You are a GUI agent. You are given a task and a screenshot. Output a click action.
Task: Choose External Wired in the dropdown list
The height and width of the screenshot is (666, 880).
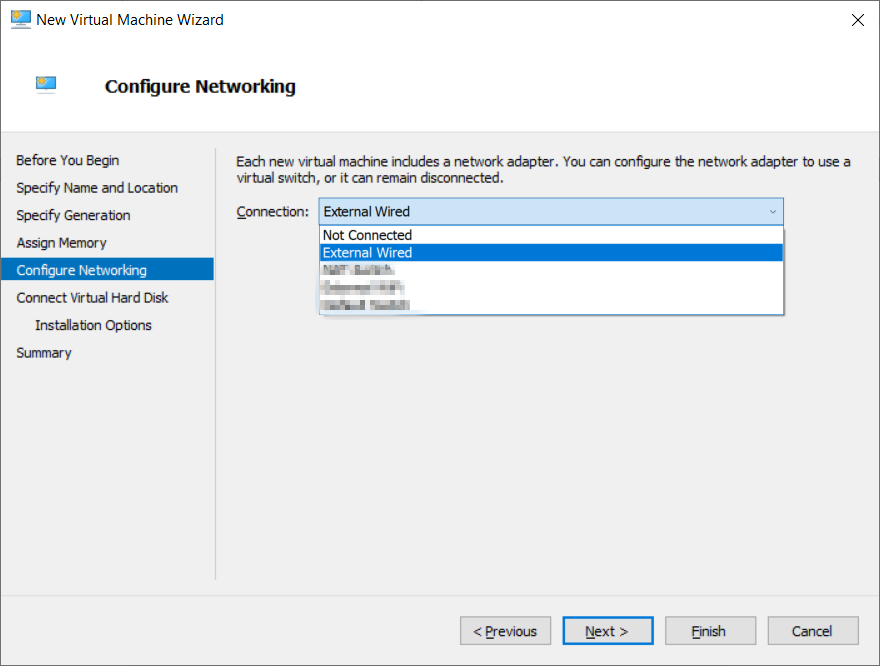click(x=551, y=252)
